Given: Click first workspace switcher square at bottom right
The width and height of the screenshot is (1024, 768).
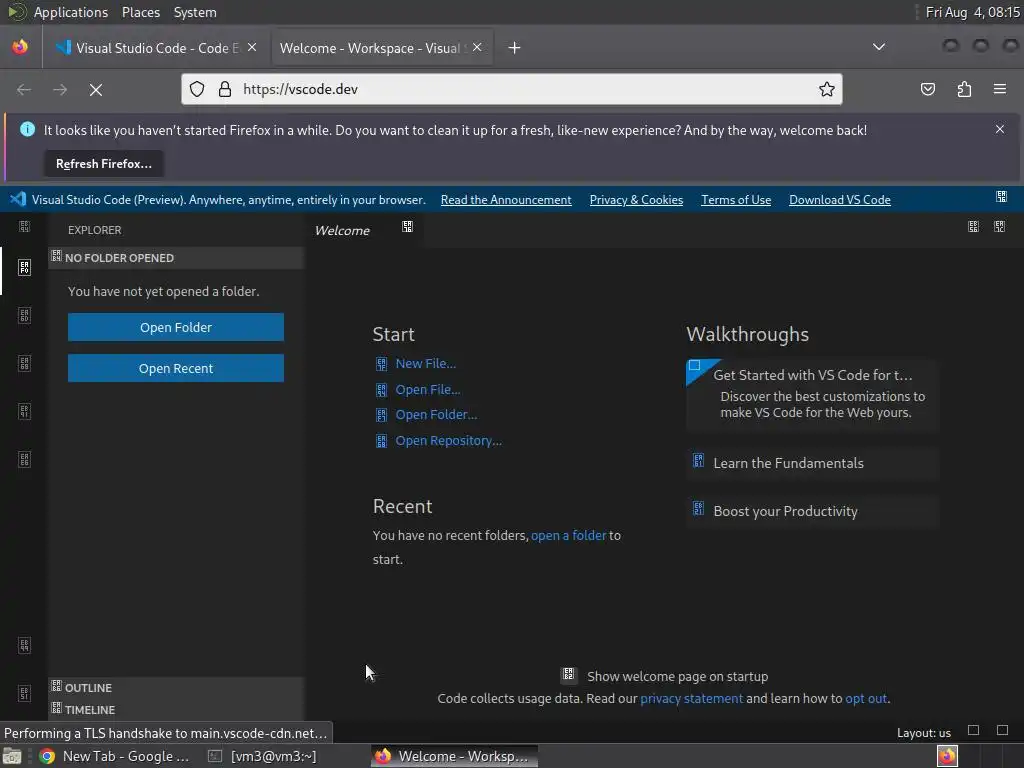Looking at the screenshot, I should tap(973, 730).
